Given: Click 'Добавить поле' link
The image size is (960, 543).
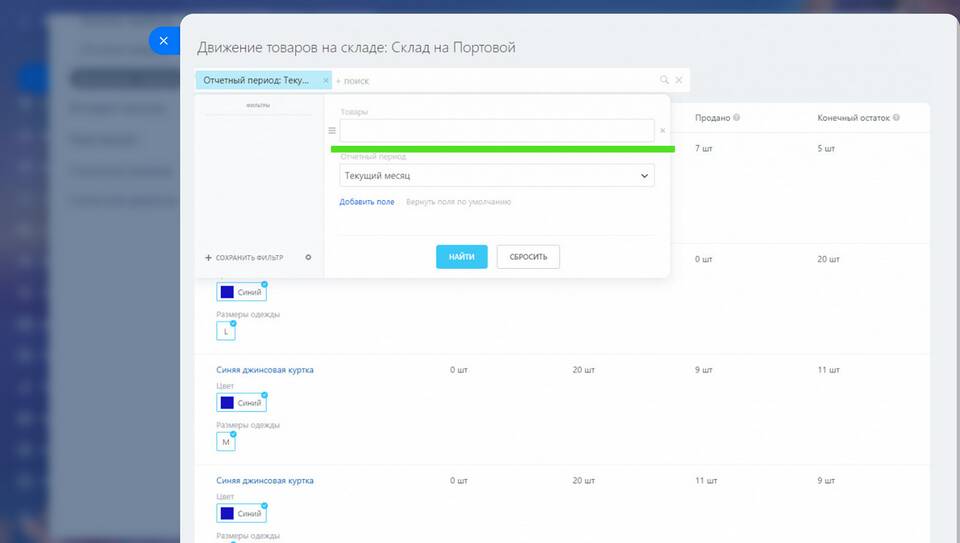Looking at the screenshot, I should click(x=367, y=202).
